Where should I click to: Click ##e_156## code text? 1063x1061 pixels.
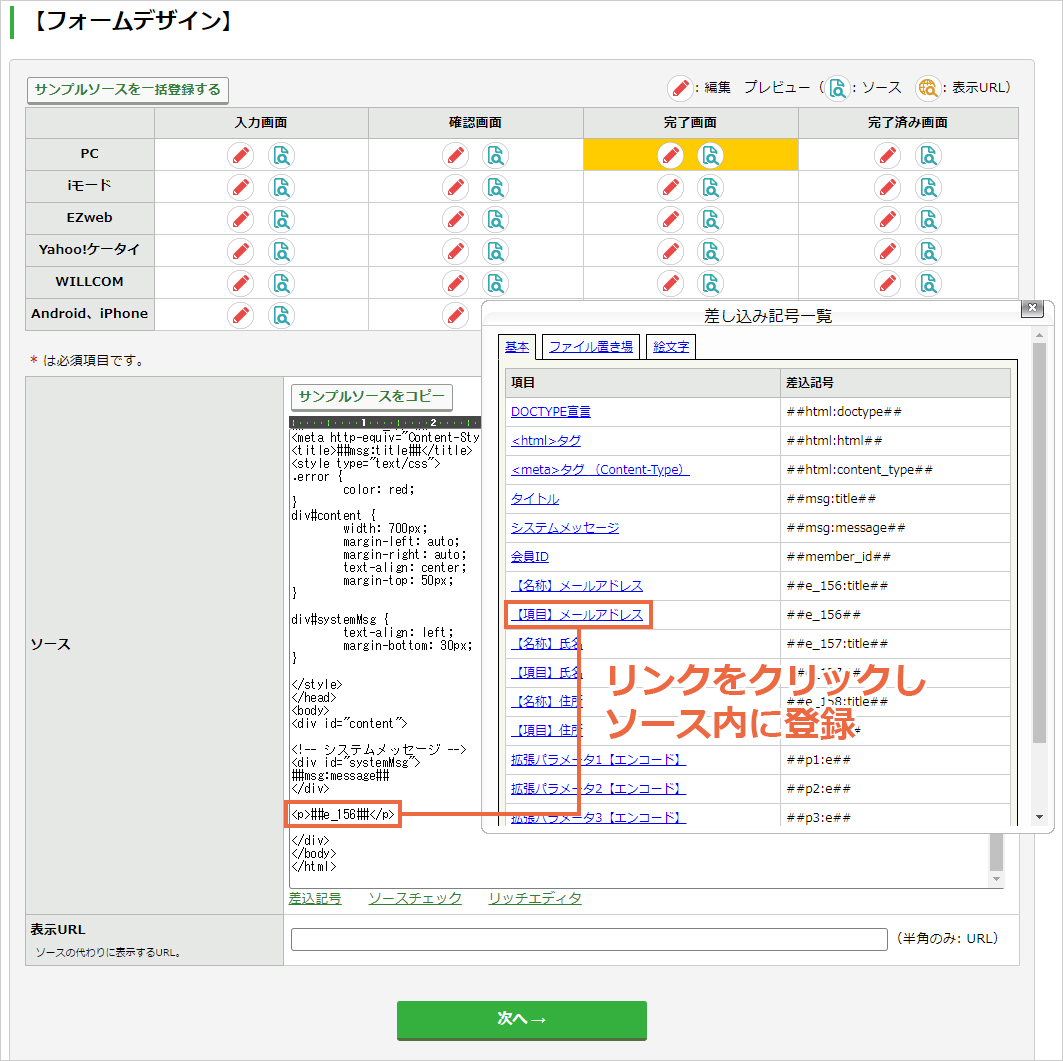(824, 615)
